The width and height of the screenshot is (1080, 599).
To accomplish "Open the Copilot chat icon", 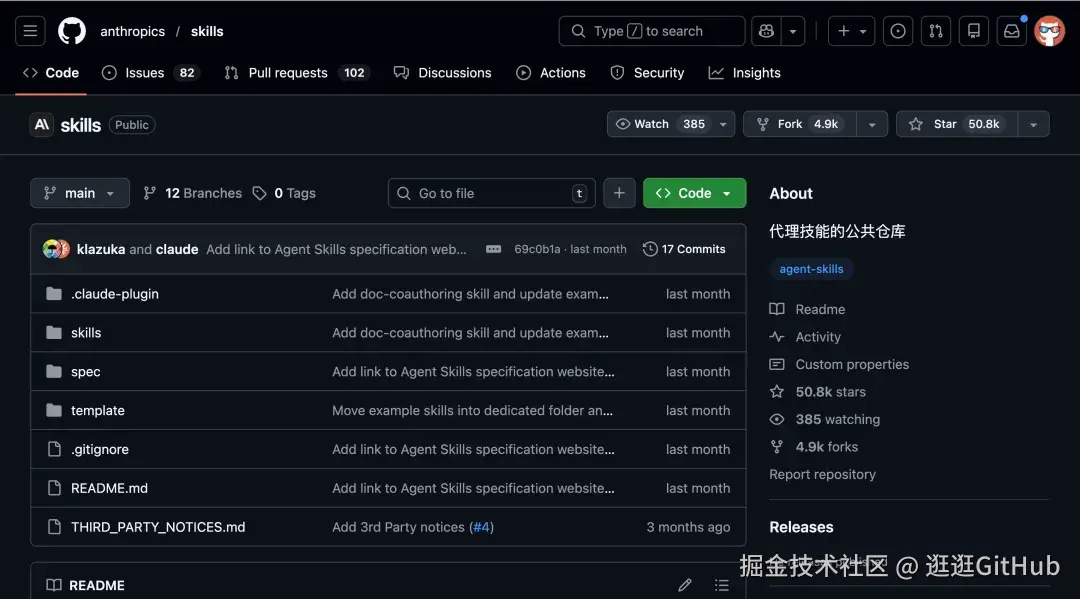I will coord(766,31).
